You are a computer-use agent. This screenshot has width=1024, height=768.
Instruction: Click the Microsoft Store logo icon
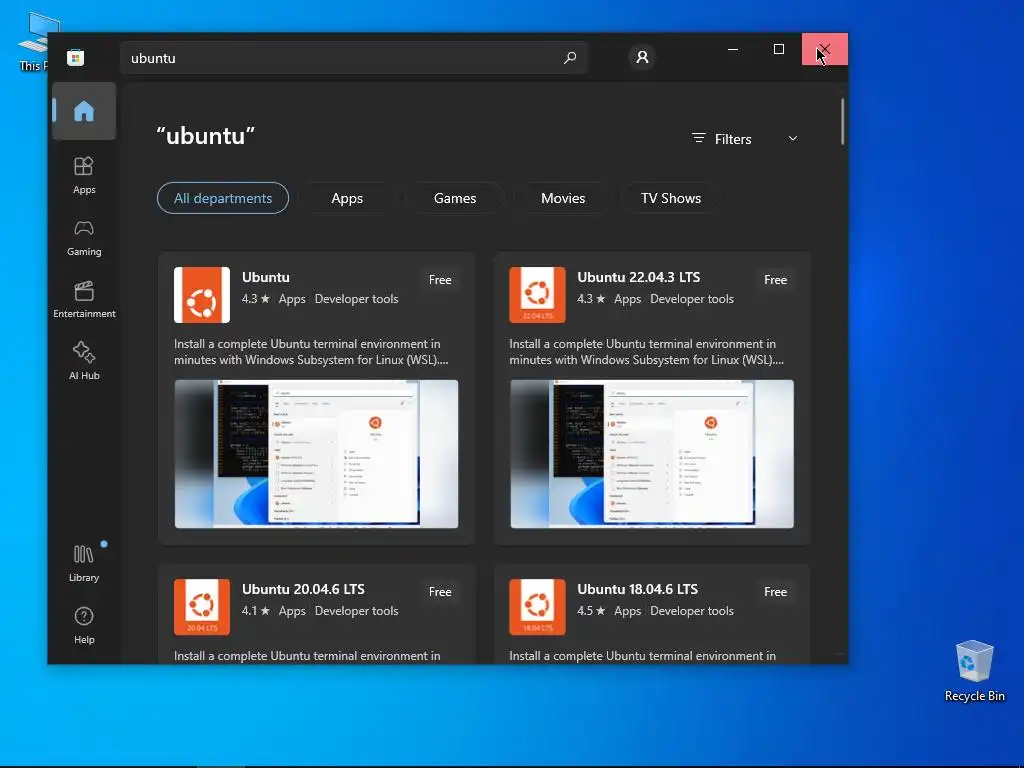point(76,57)
